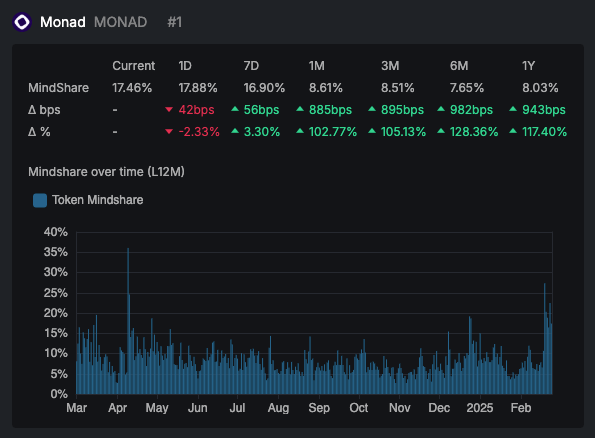This screenshot has height=438, width=595.
Task: Click the MONAD ticker symbol
Action: [121, 22]
